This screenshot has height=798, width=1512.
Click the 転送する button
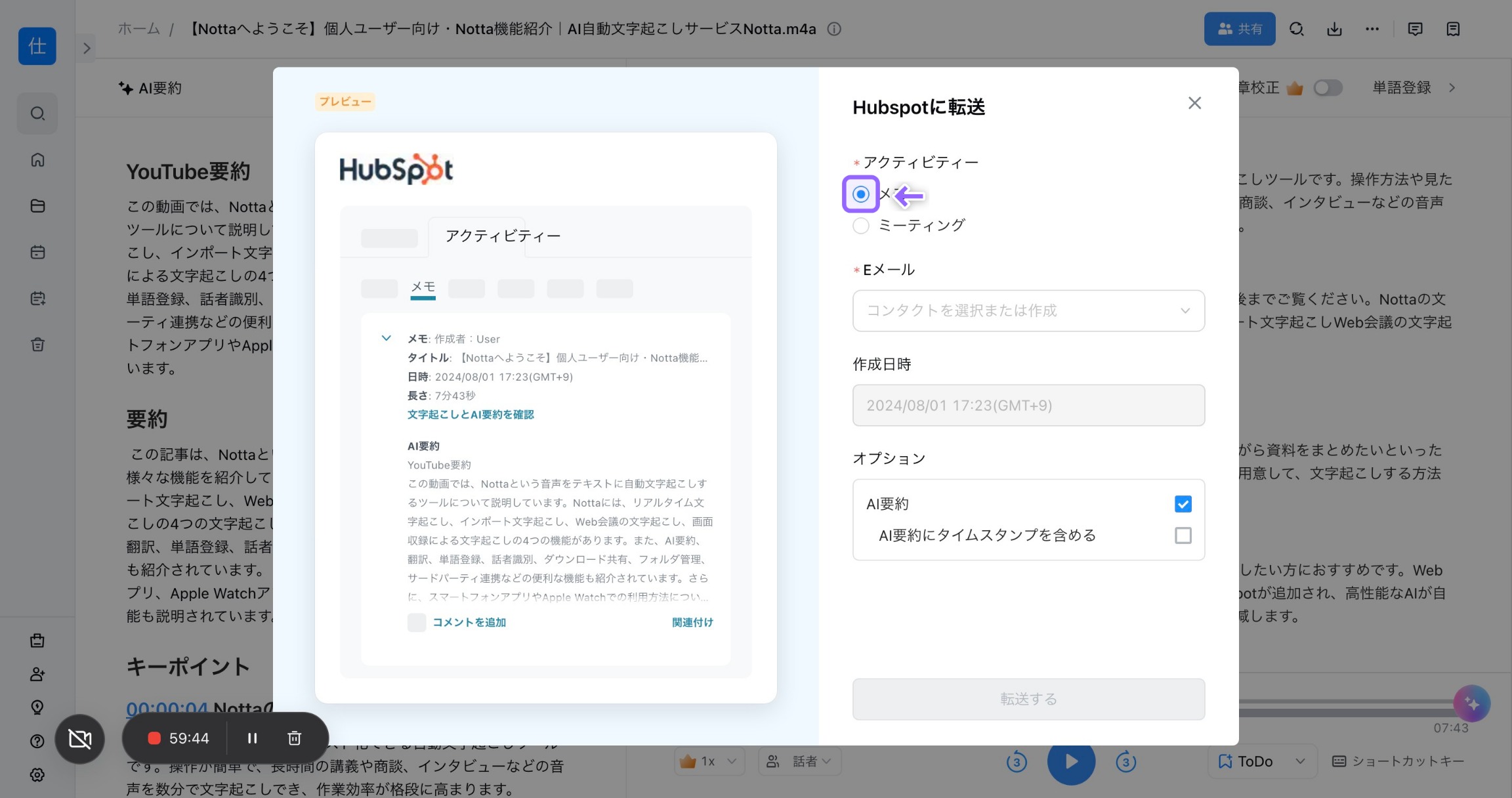1028,699
